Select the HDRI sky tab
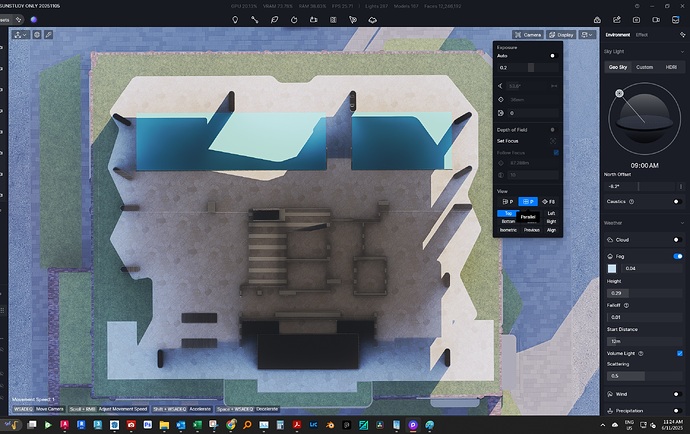Viewport: 690px width, 434px height. coord(671,67)
